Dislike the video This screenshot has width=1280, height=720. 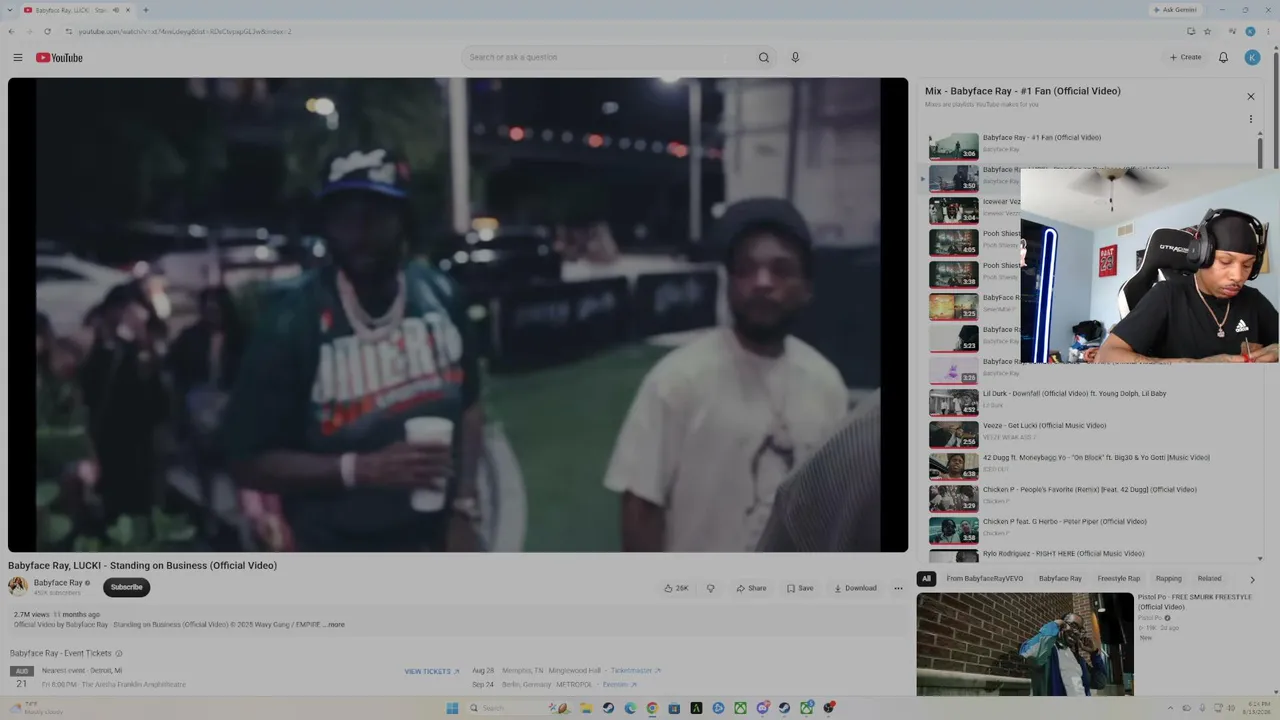(x=710, y=588)
